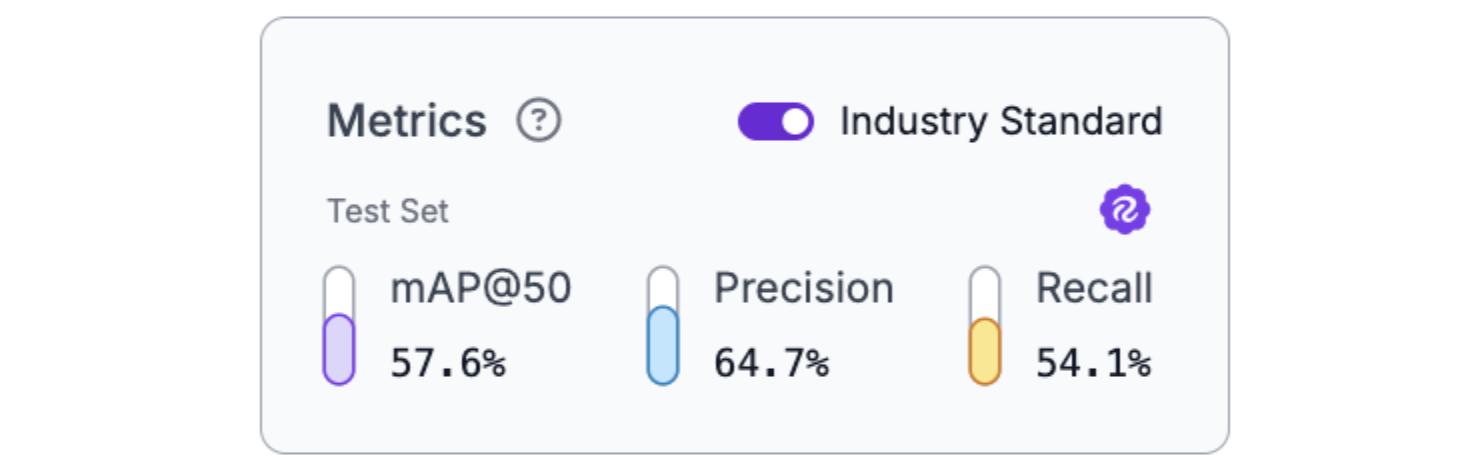Click the Metrics heading
1468x466 pixels.
pyautogui.click(x=407, y=122)
